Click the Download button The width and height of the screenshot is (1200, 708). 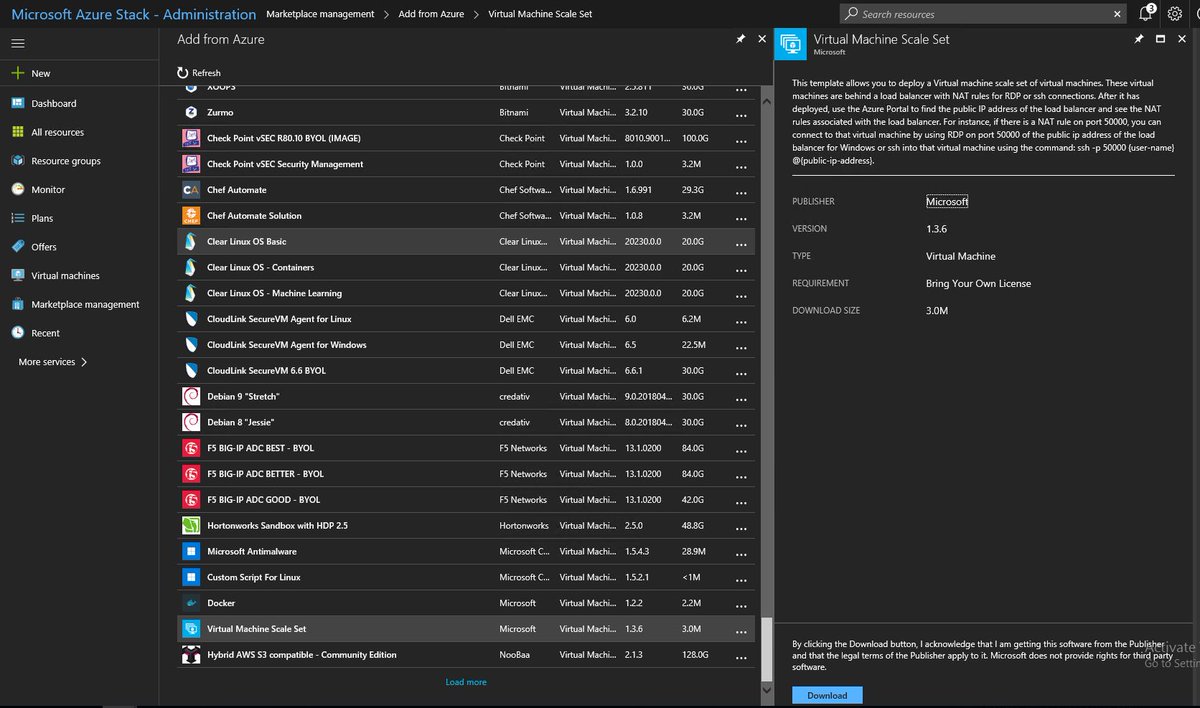pos(827,694)
